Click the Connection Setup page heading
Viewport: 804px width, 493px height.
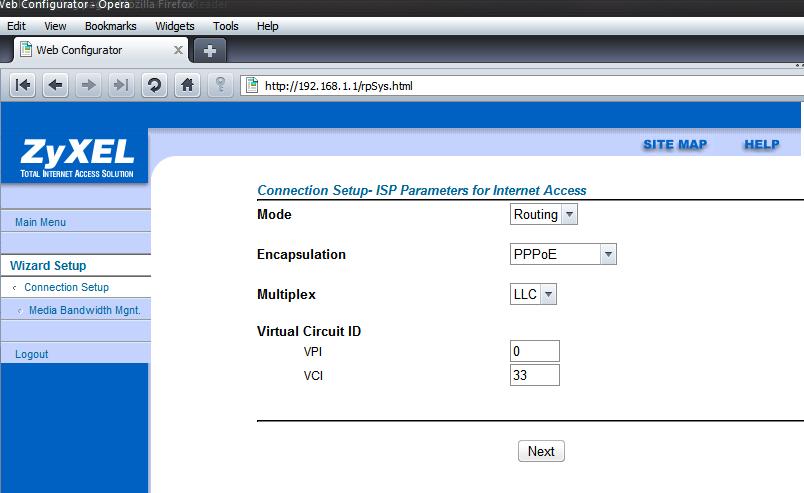(421, 190)
